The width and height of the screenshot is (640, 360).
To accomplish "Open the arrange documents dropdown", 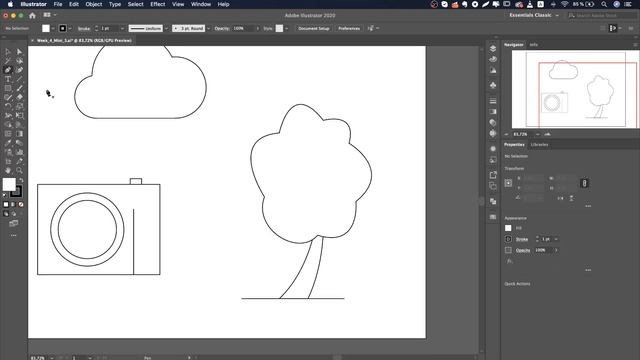I will click(x=50, y=15).
